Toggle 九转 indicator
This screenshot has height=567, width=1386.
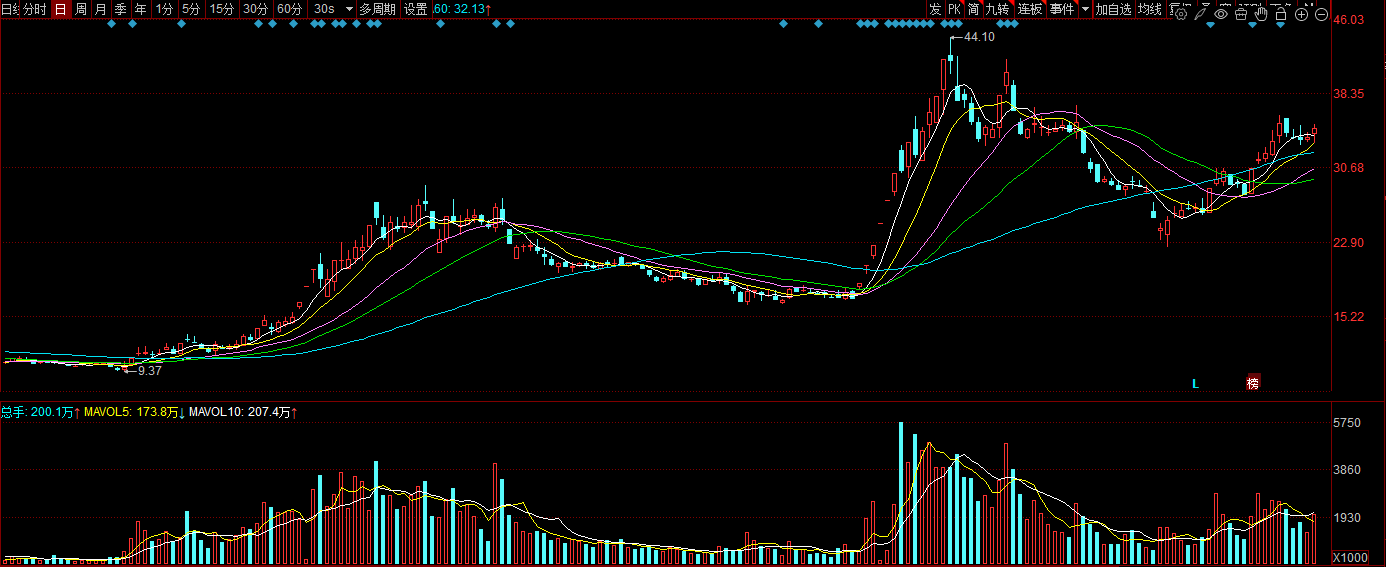point(998,9)
